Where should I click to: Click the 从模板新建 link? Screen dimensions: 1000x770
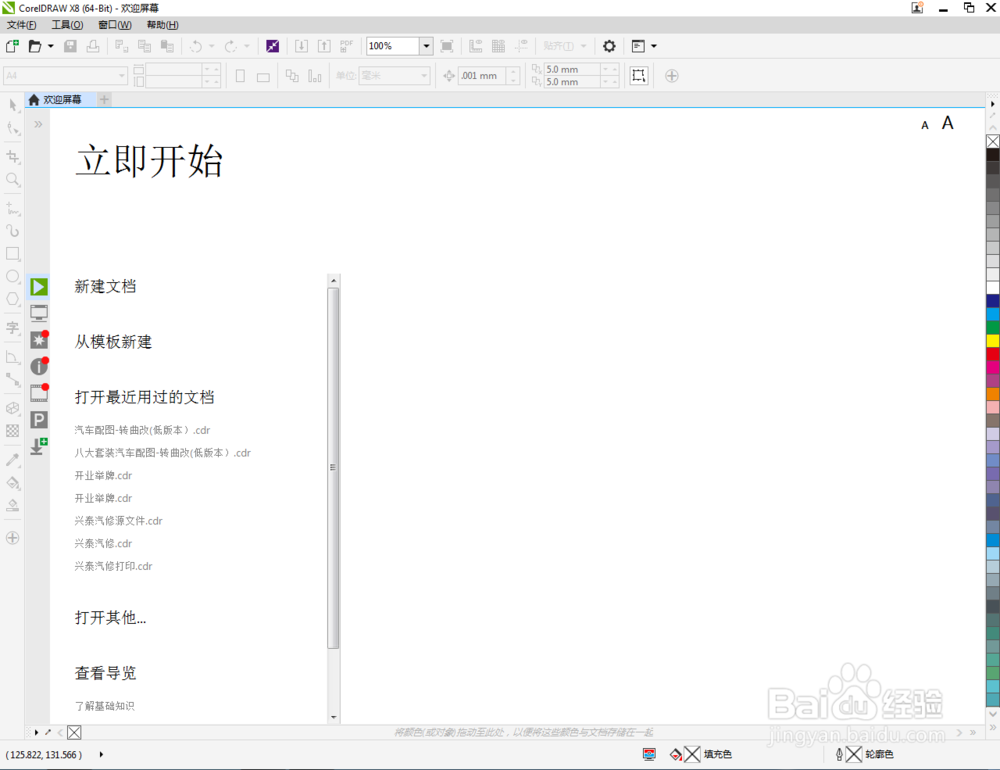click(x=113, y=342)
